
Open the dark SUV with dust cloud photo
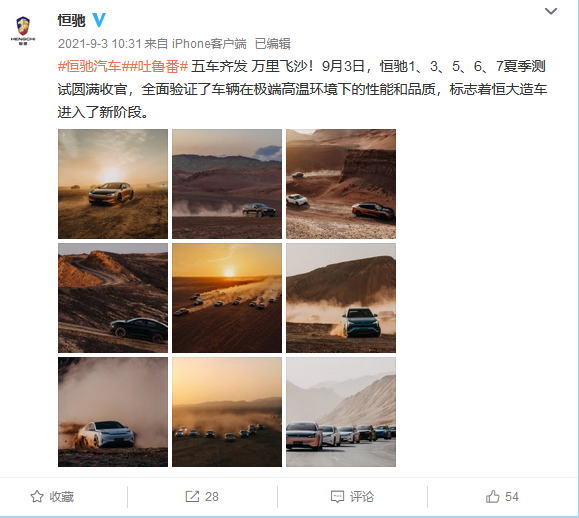click(227, 184)
